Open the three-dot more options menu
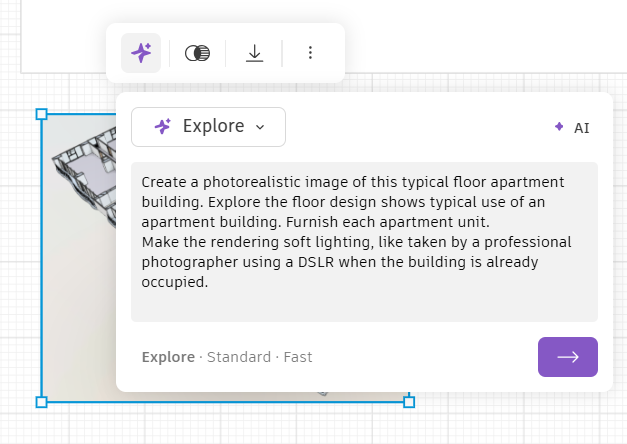 [x=310, y=53]
